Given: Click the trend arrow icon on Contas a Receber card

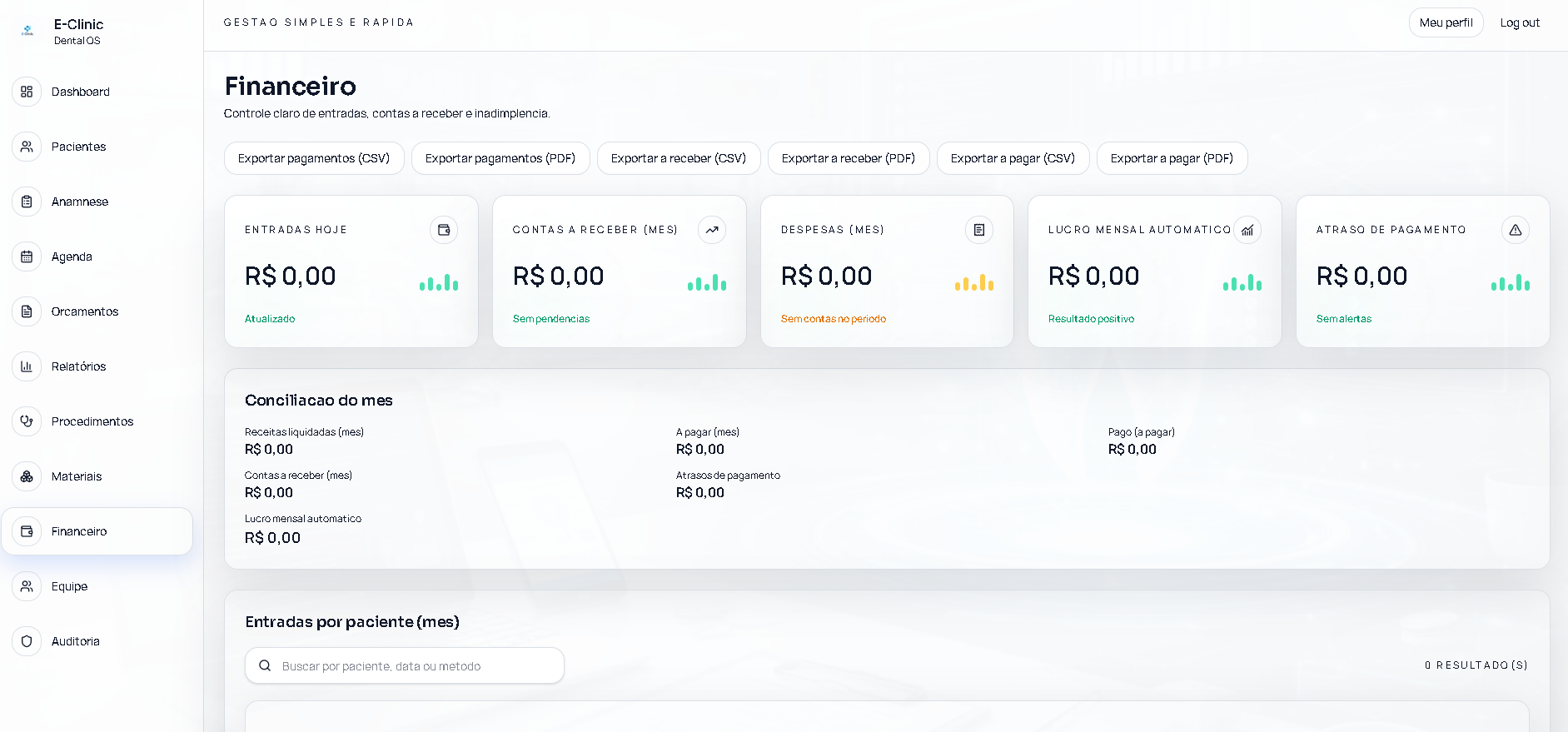Looking at the screenshot, I should click(x=712, y=230).
